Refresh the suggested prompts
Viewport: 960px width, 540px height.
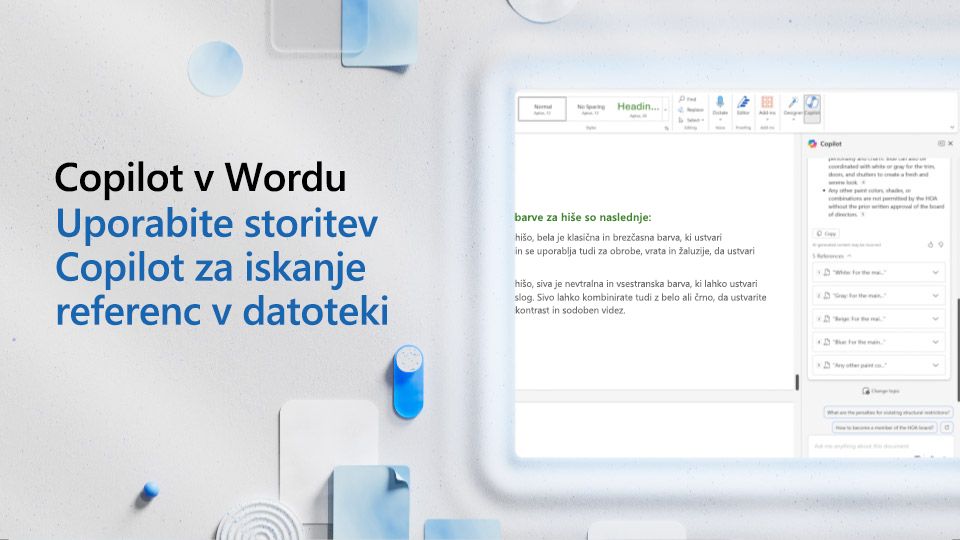[x=947, y=427]
